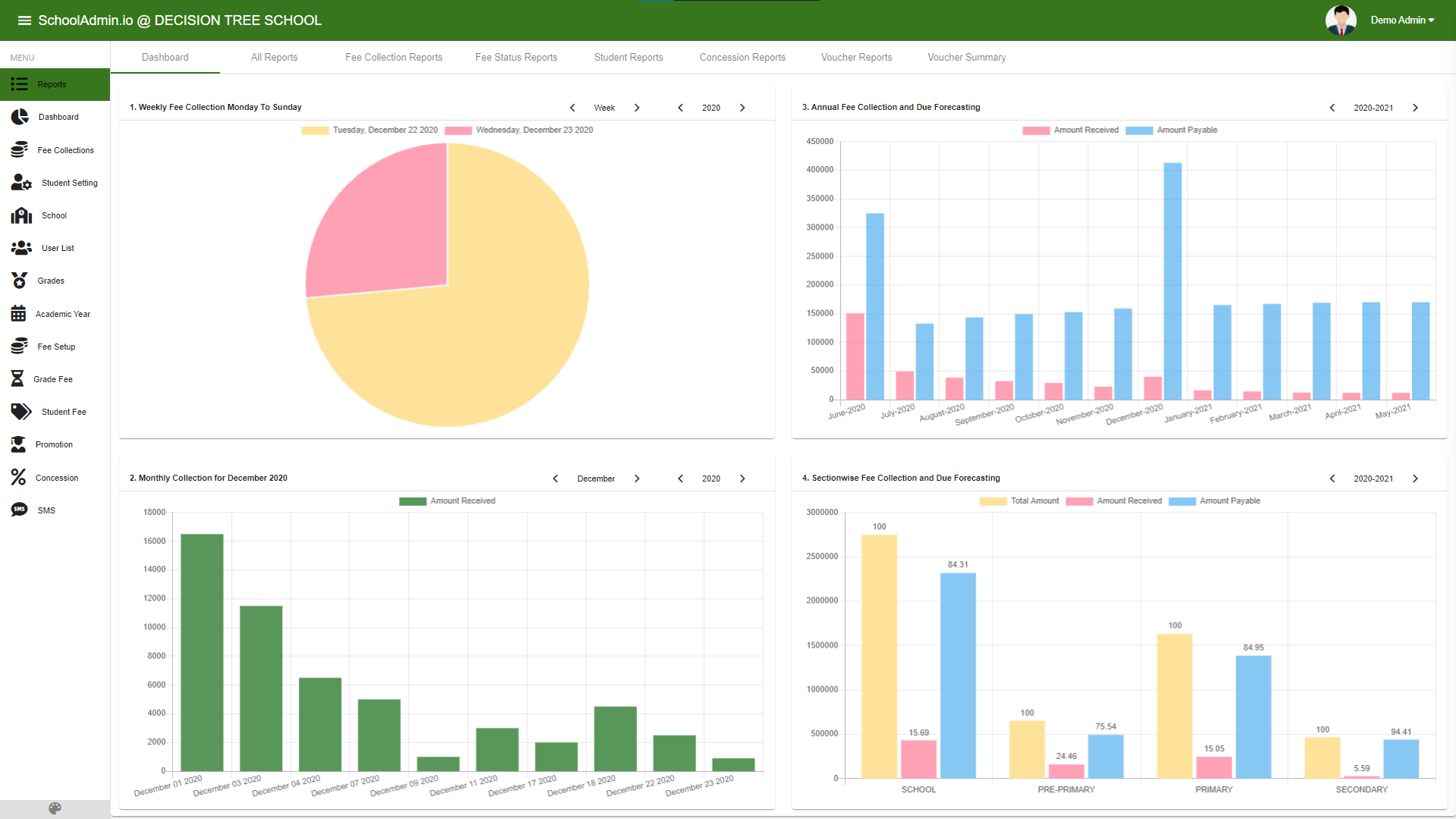This screenshot has width=1456, height=819.
Task: Open the Fee Status Reports tab
Action: 516,57
